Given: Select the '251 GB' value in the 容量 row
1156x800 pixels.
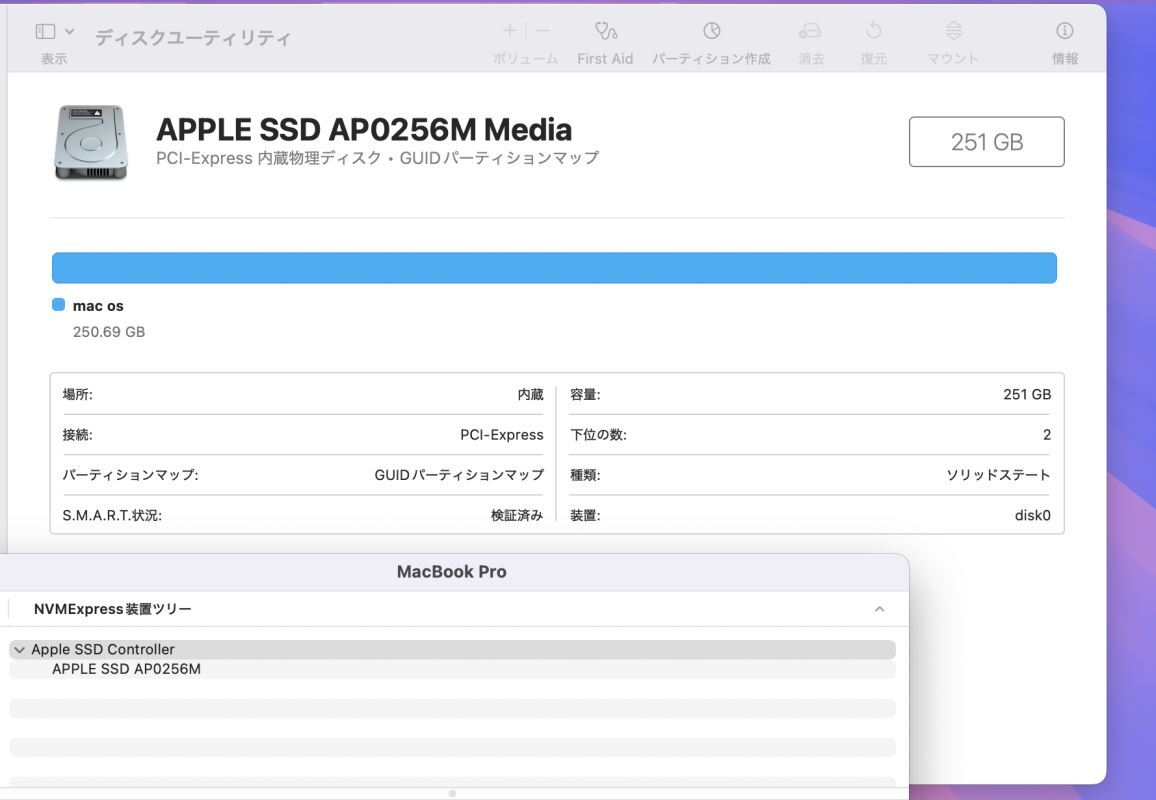Looking at the screenshot, I should [x=1027, y=394].
